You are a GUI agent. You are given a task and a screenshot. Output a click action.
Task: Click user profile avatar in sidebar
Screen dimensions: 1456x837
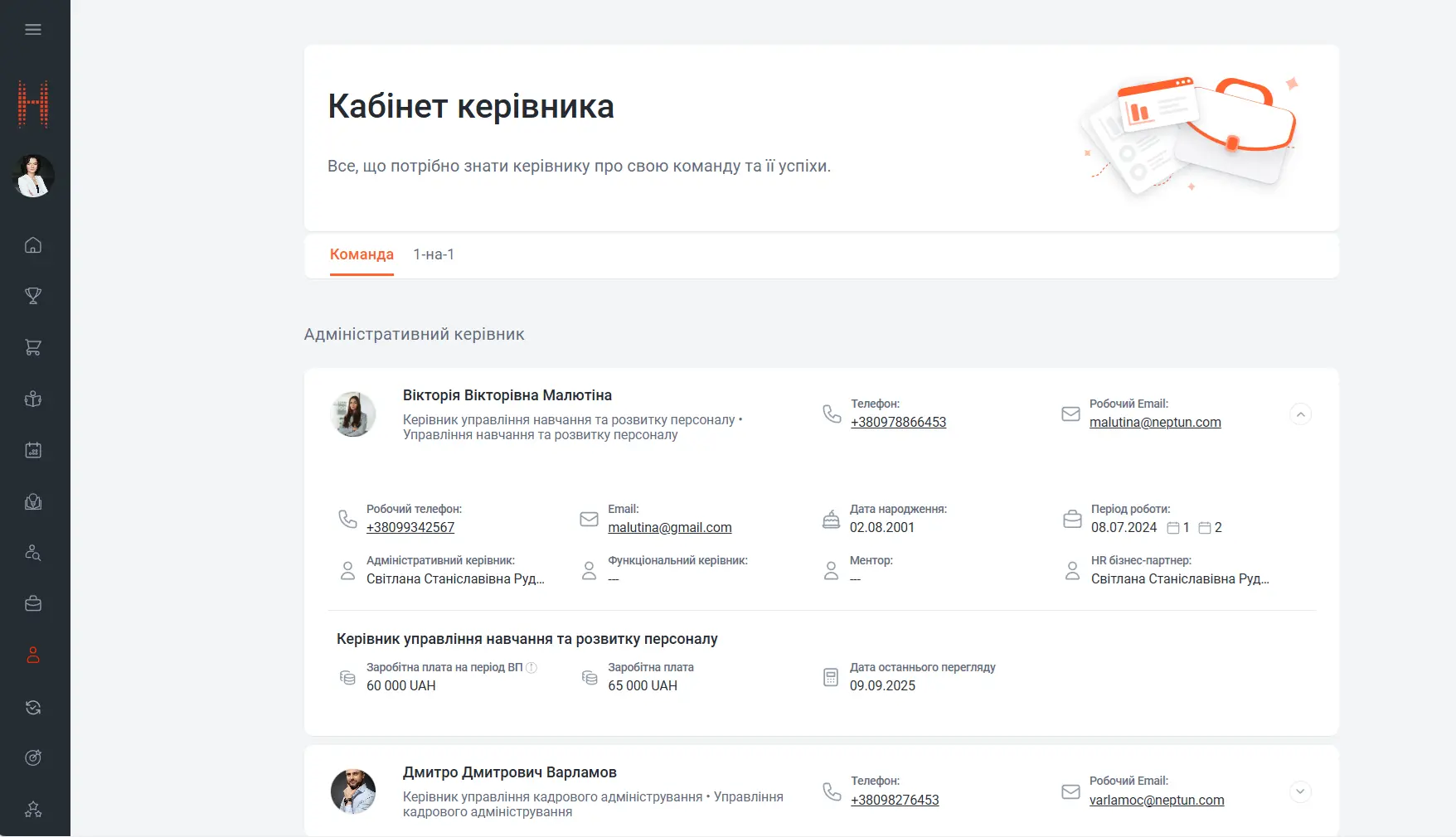(x=33, y=176)
